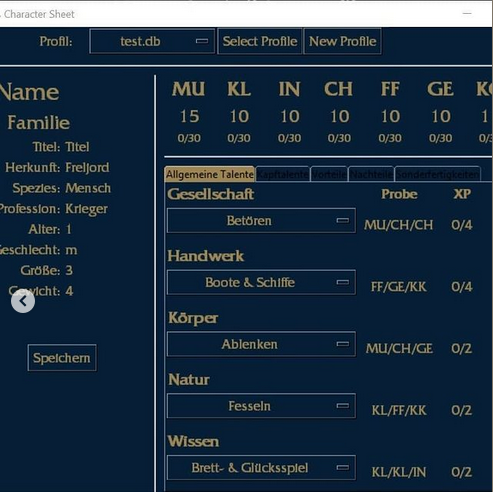This screenshot has height=492, width=493.
Task: Click the Titel value field
Action: pos(77,147)
